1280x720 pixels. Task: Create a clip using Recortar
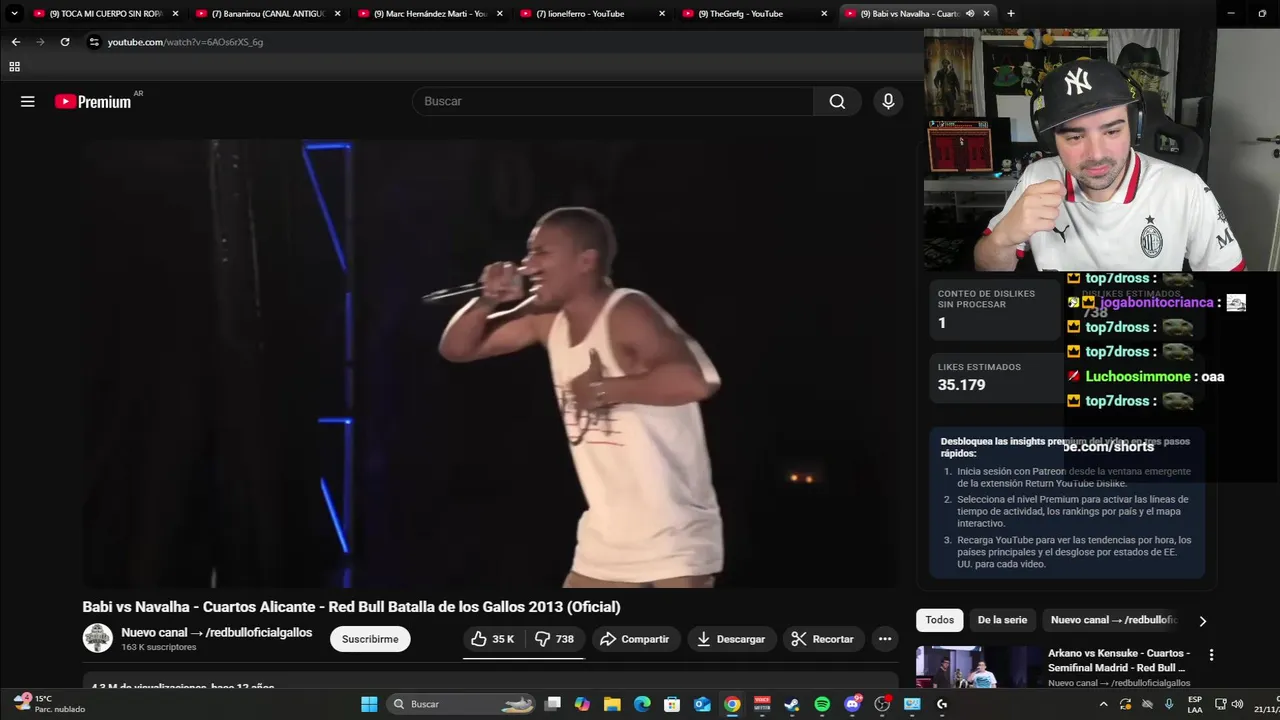point(823,639)
